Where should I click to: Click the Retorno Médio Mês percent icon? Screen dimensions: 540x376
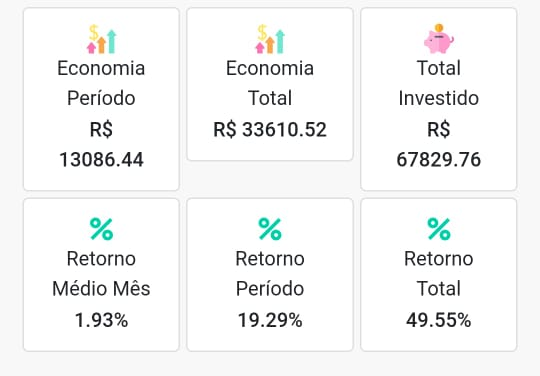point(101,229)
